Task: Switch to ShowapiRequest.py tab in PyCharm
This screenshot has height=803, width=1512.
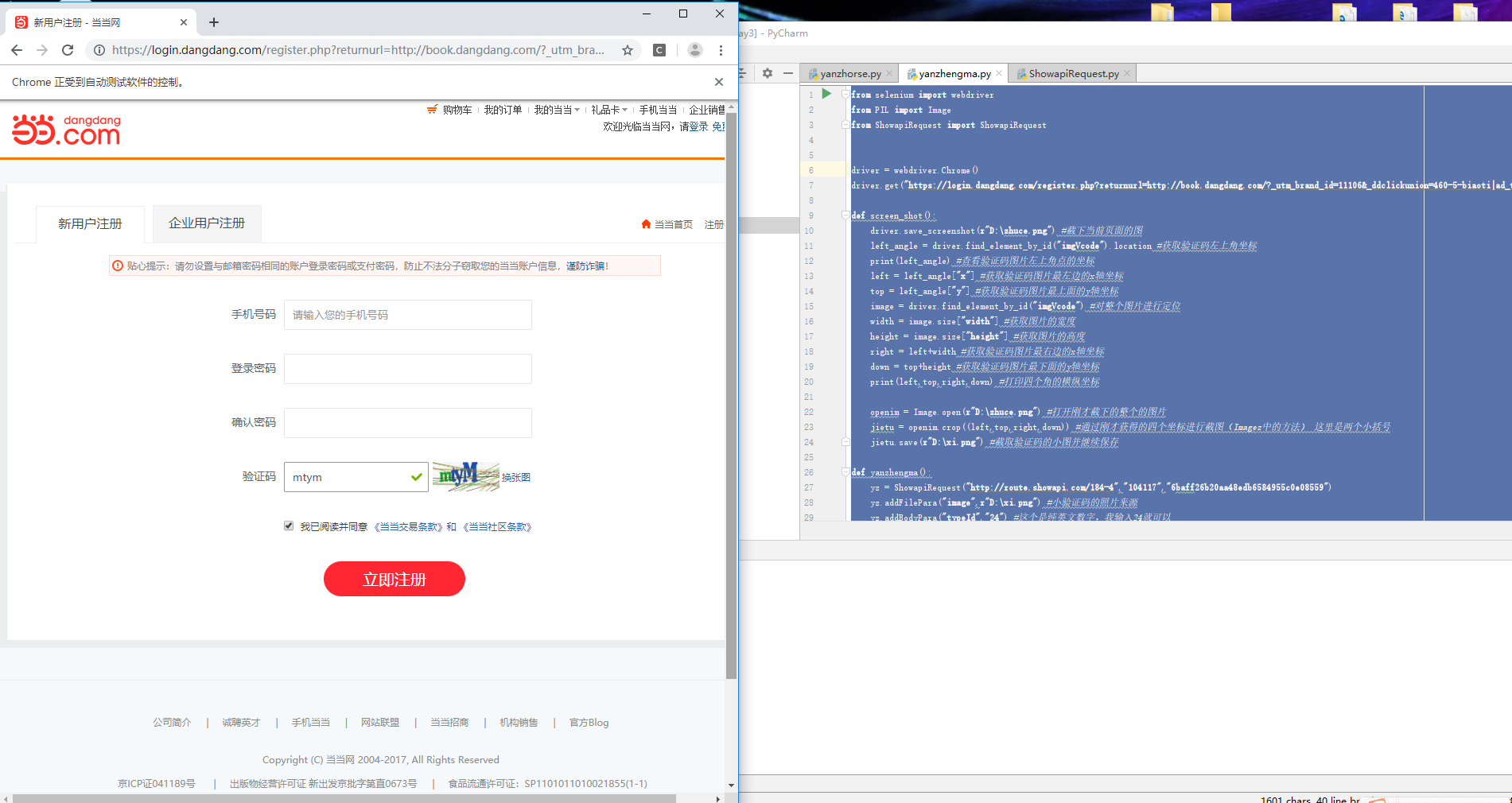Action: coord(1074,74)
